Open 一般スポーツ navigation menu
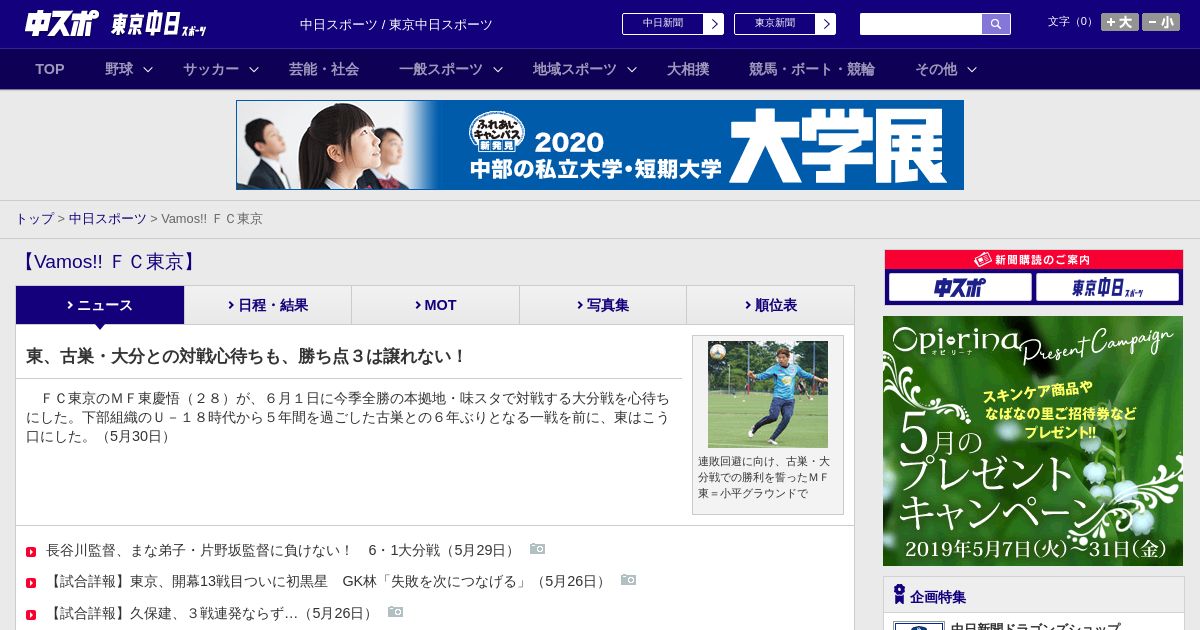Image resolution: width=1200 pixels, height=630 pixels. [441, 69]
